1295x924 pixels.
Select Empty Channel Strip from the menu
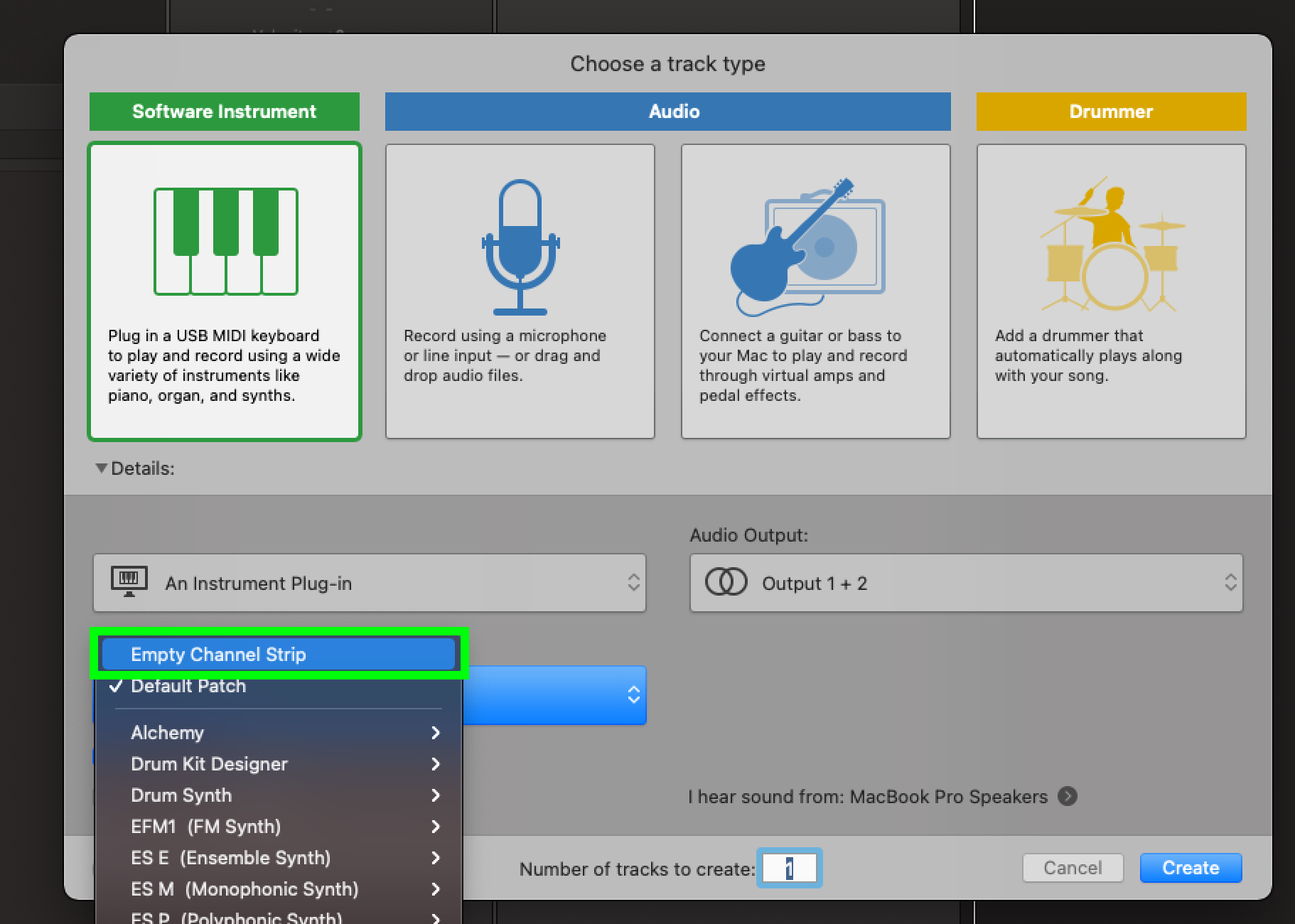(279, 655)
